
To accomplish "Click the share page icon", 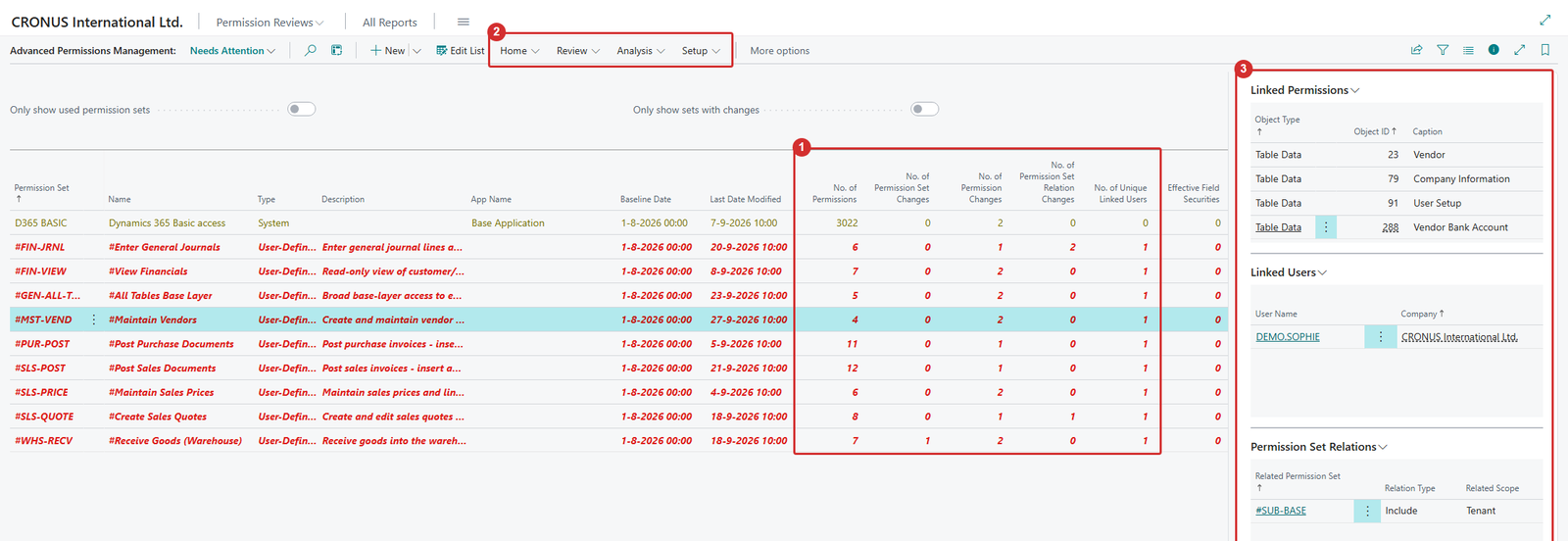I will (1416, 50).
